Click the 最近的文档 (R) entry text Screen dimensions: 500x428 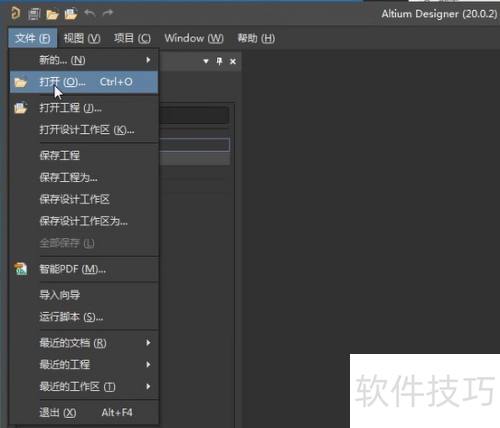point(73,343)
